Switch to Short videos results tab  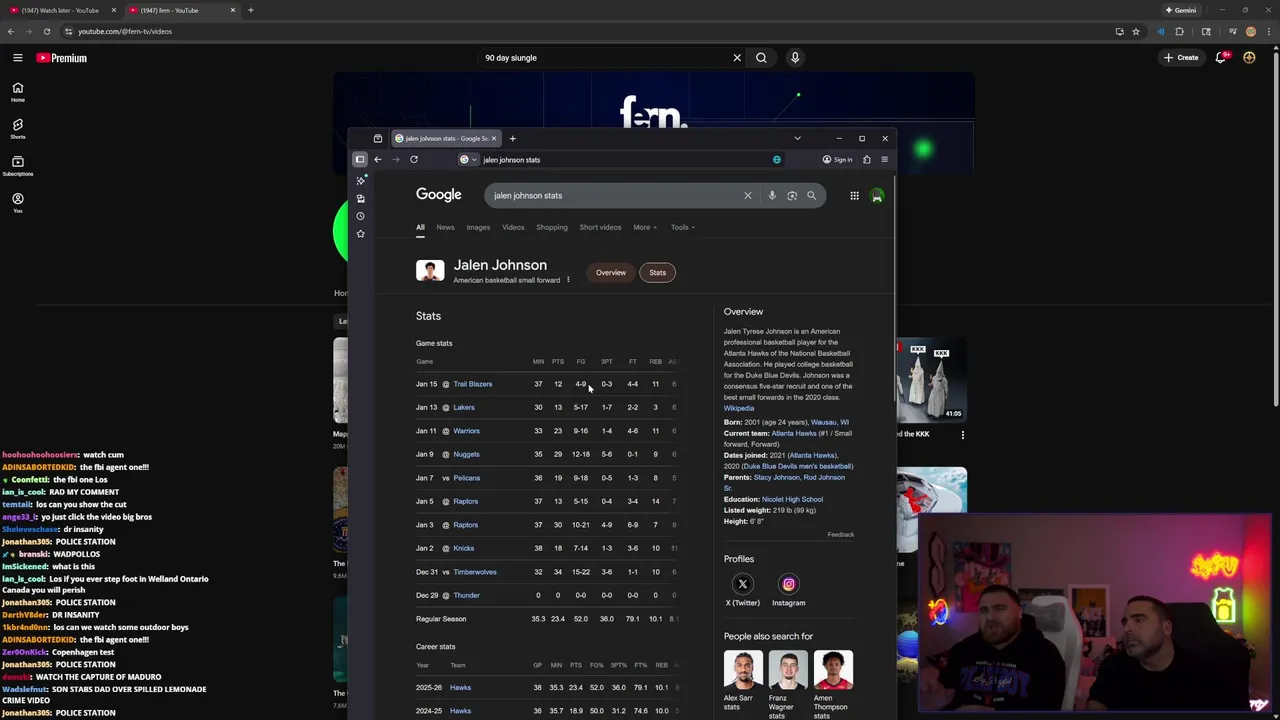coord(600,227)
